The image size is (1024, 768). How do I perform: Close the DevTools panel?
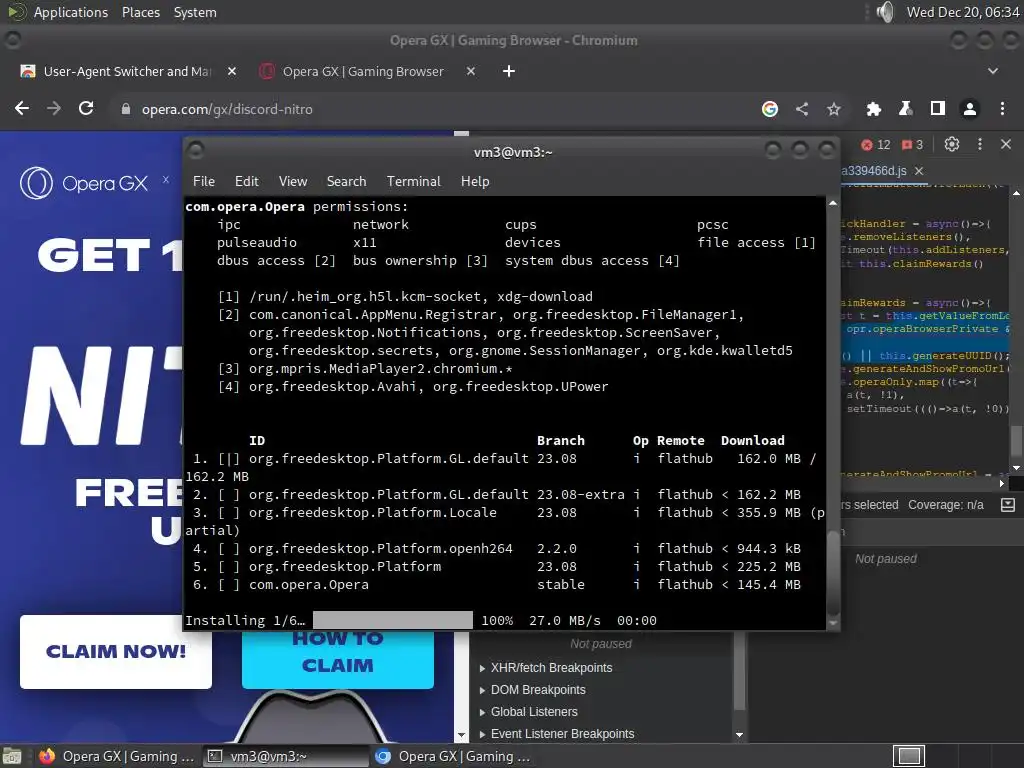tap(1006, 144)
